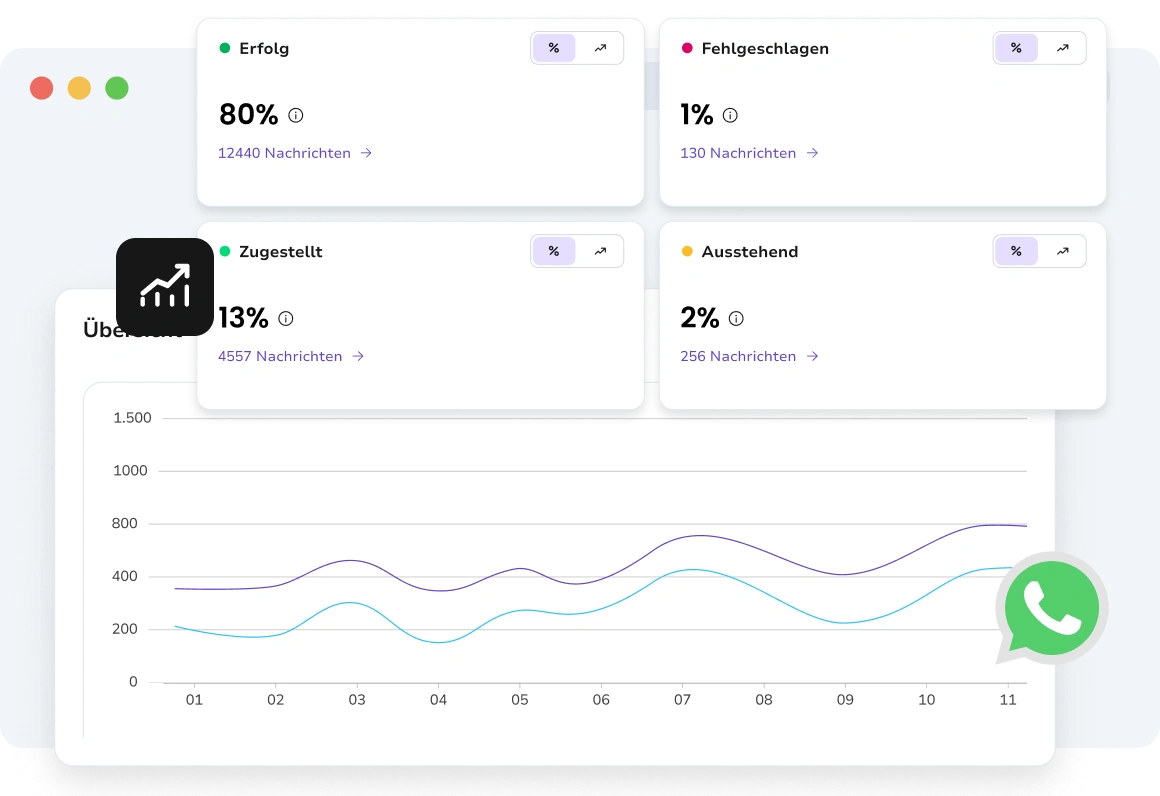Click the green macOS window dot

click(117, 88)
